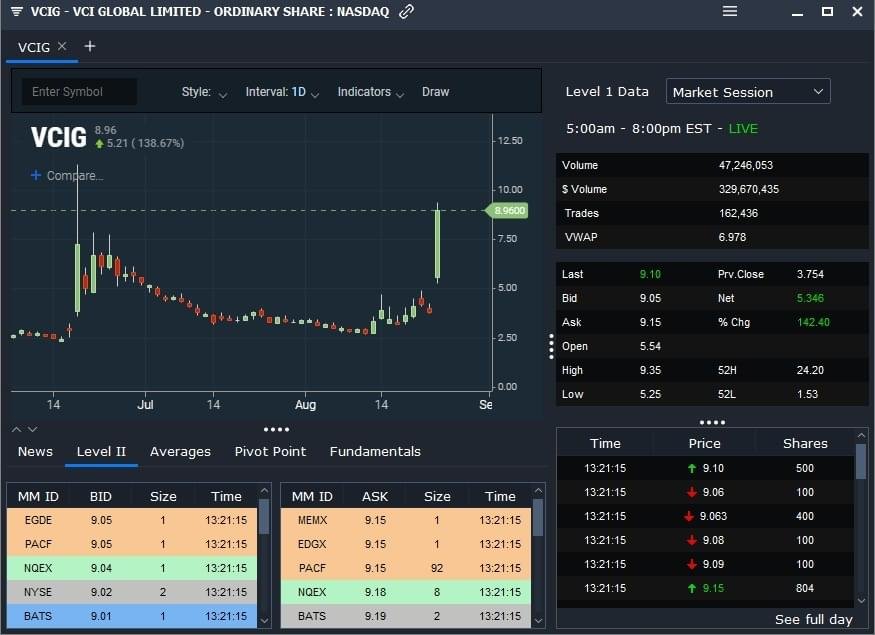875x635 pixels.
Task: Click the vertical dots handle beside Level 1 data
Action: (x=551, y=347)
